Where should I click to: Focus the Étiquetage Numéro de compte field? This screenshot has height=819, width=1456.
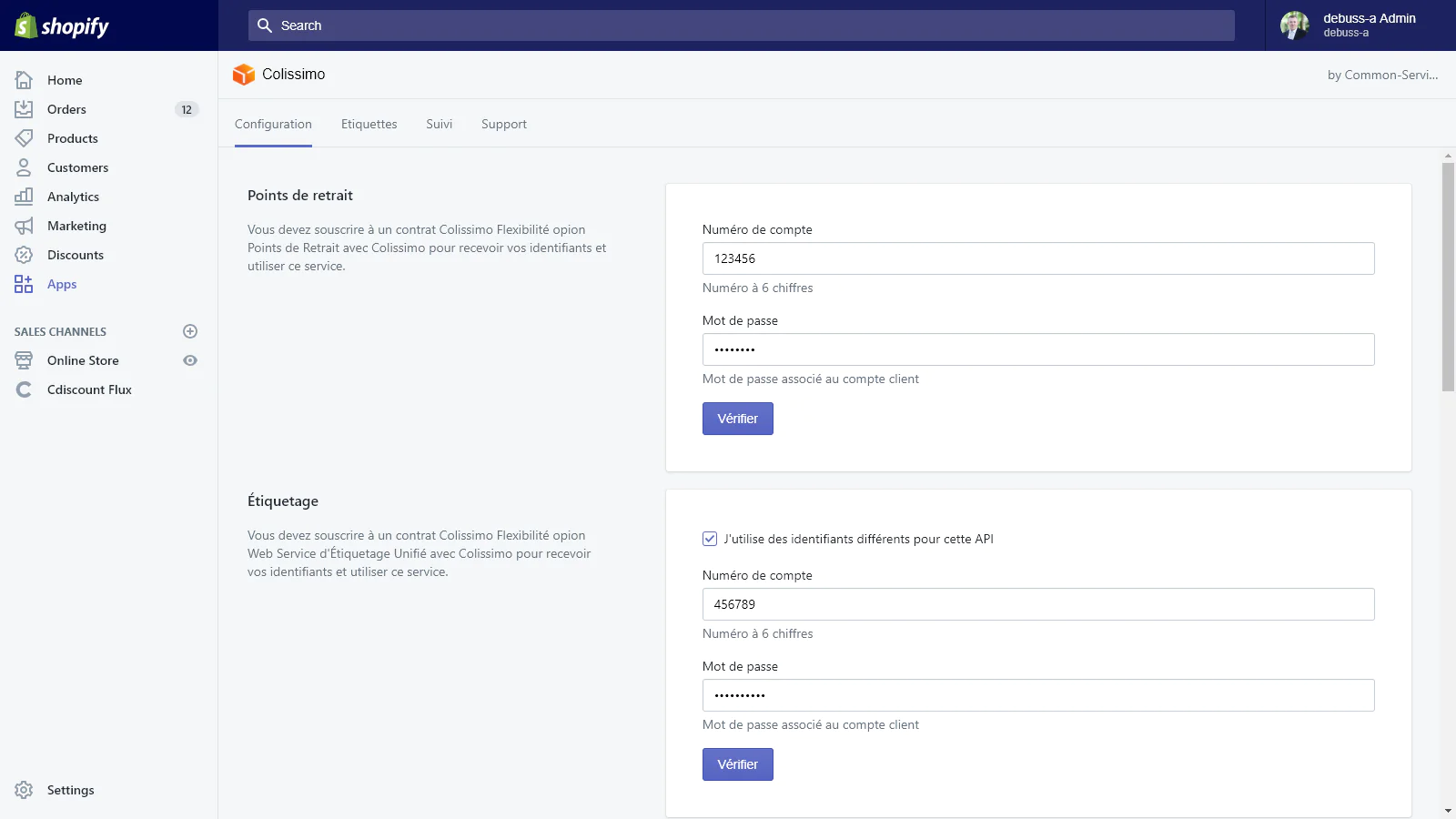1037,604
